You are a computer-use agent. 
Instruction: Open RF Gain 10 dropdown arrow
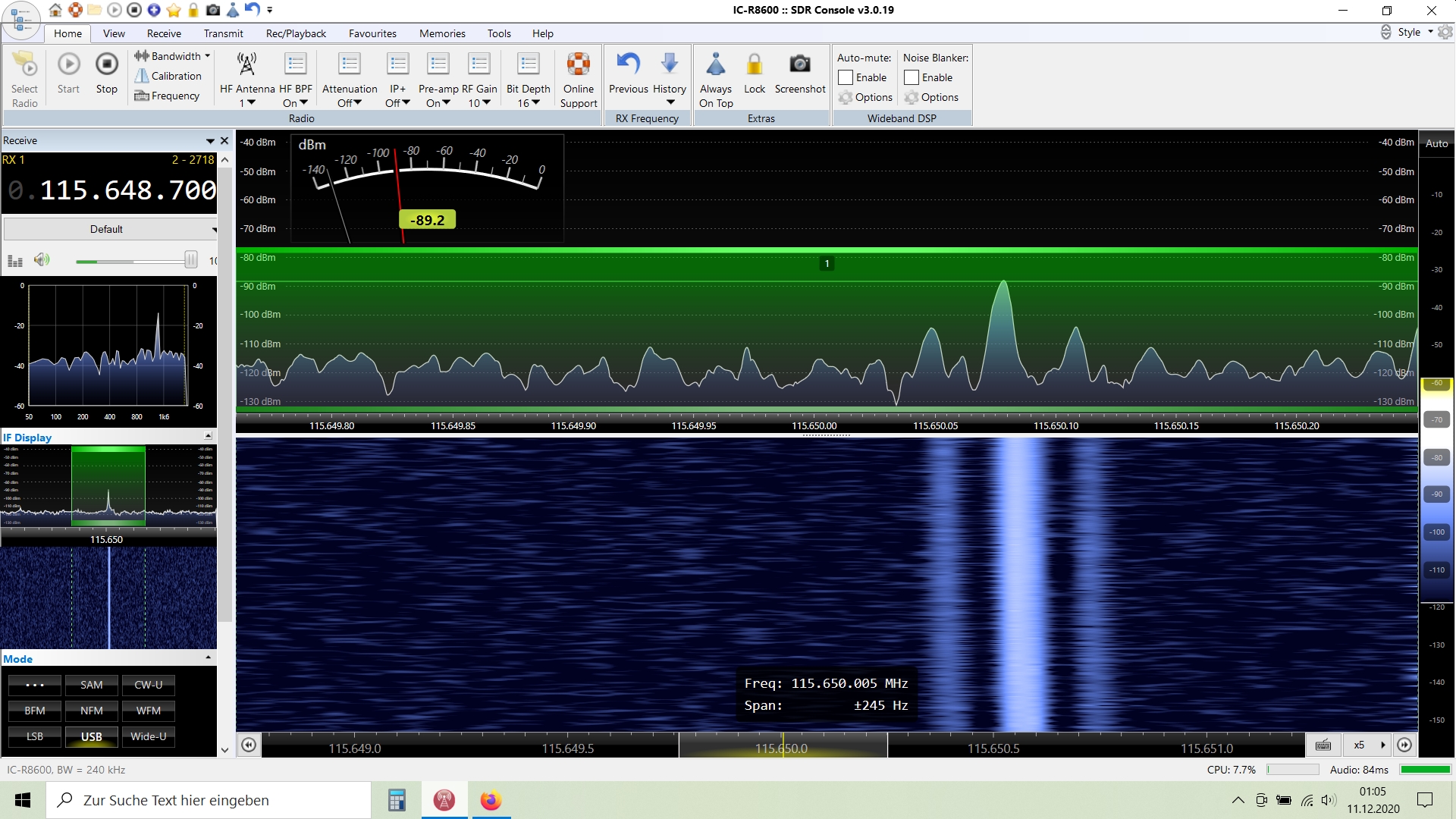[486, 102]
